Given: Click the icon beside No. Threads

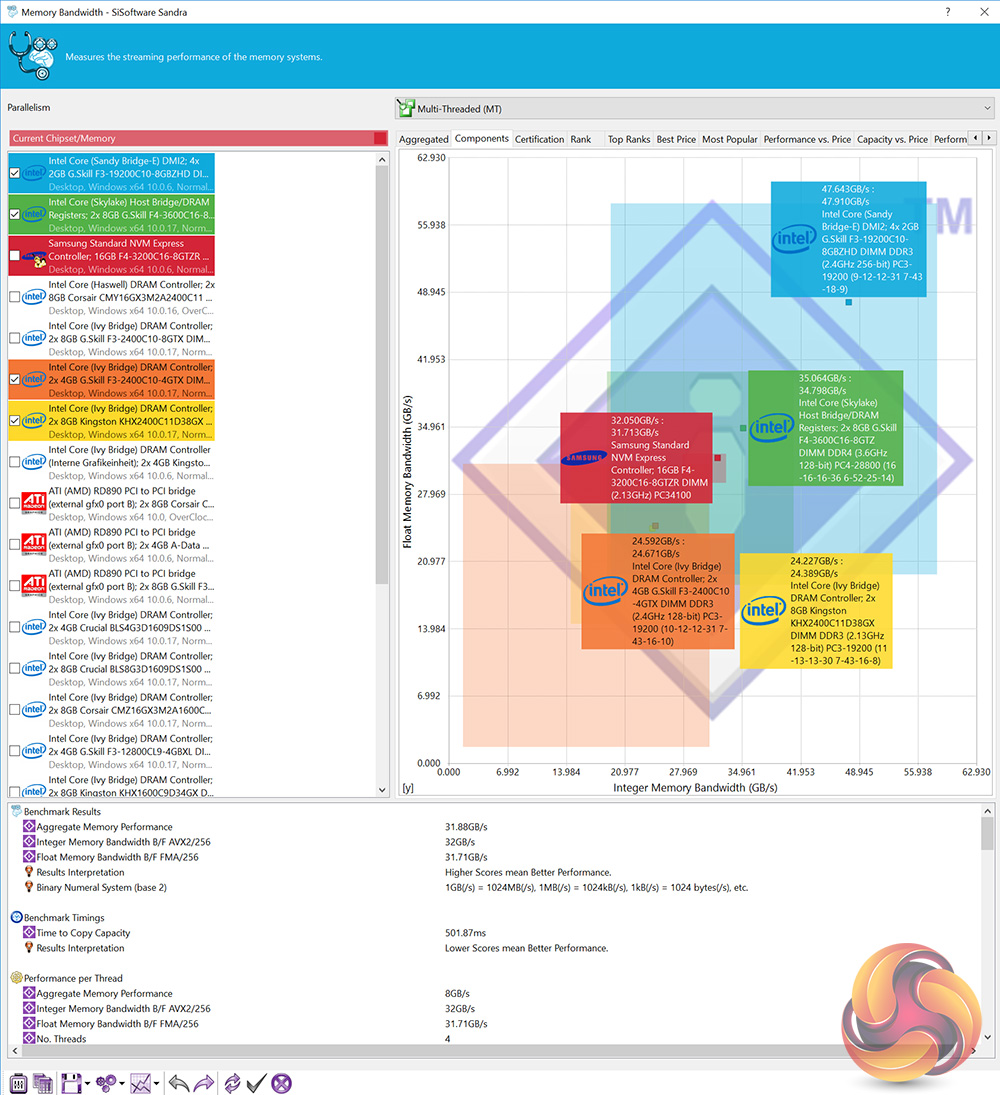Looking at the screenshot, I should click(x=29, y=1038).
